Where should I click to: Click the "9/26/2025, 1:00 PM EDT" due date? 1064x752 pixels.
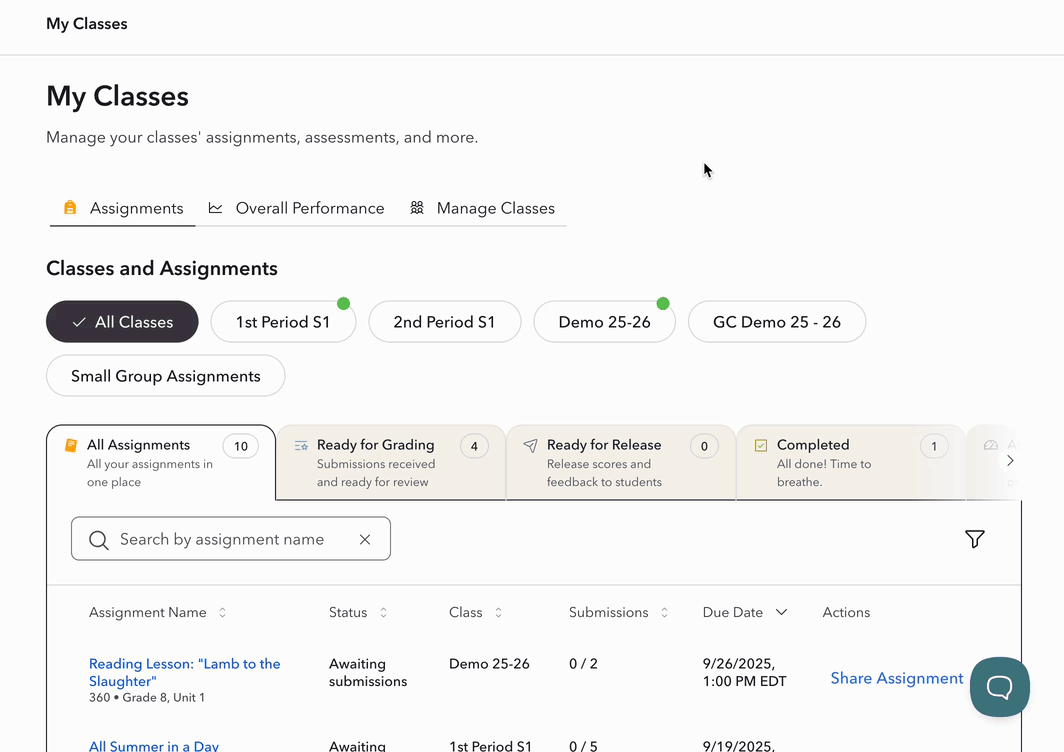pyautogui.click(x=744, y=673)
